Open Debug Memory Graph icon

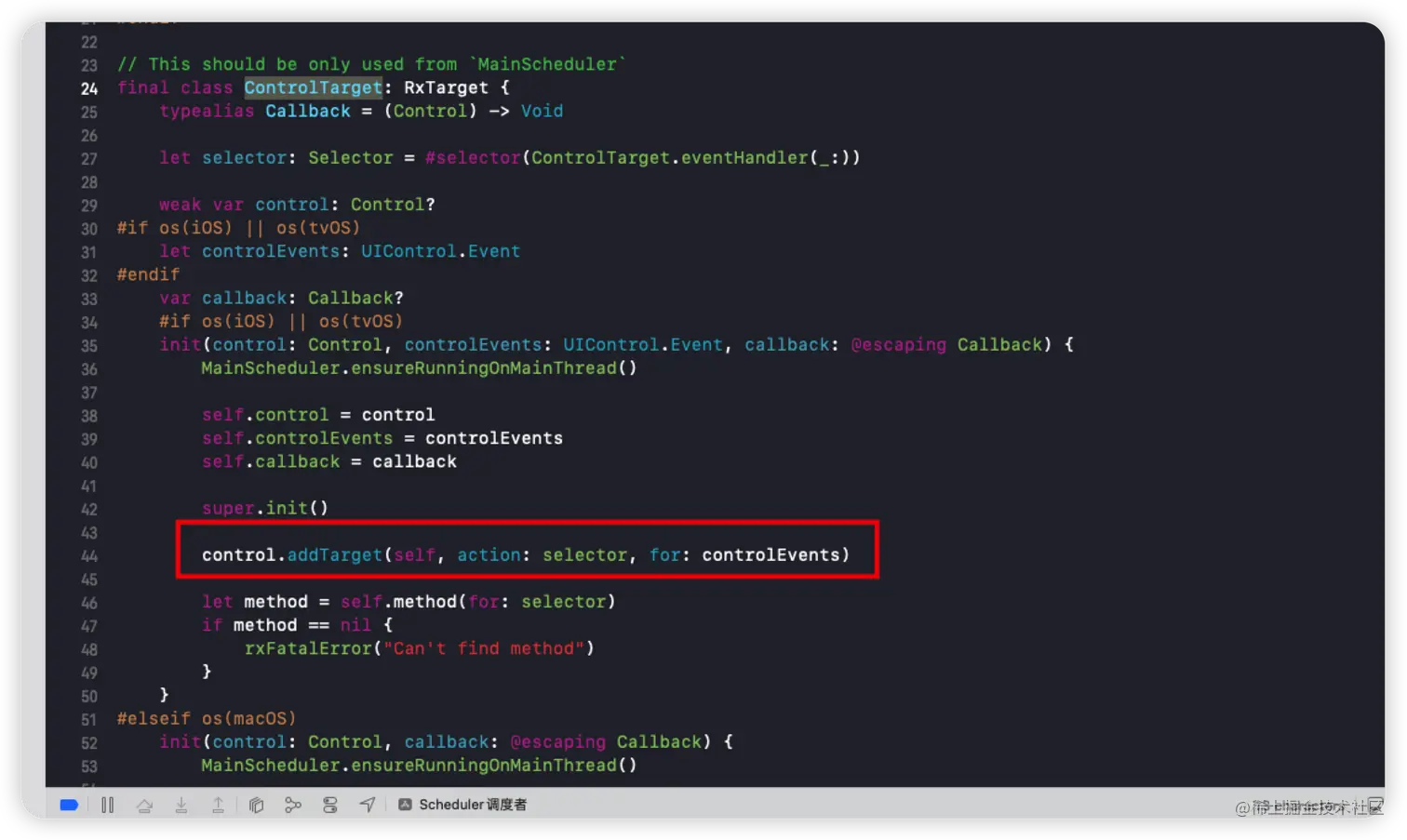[293, 806]
